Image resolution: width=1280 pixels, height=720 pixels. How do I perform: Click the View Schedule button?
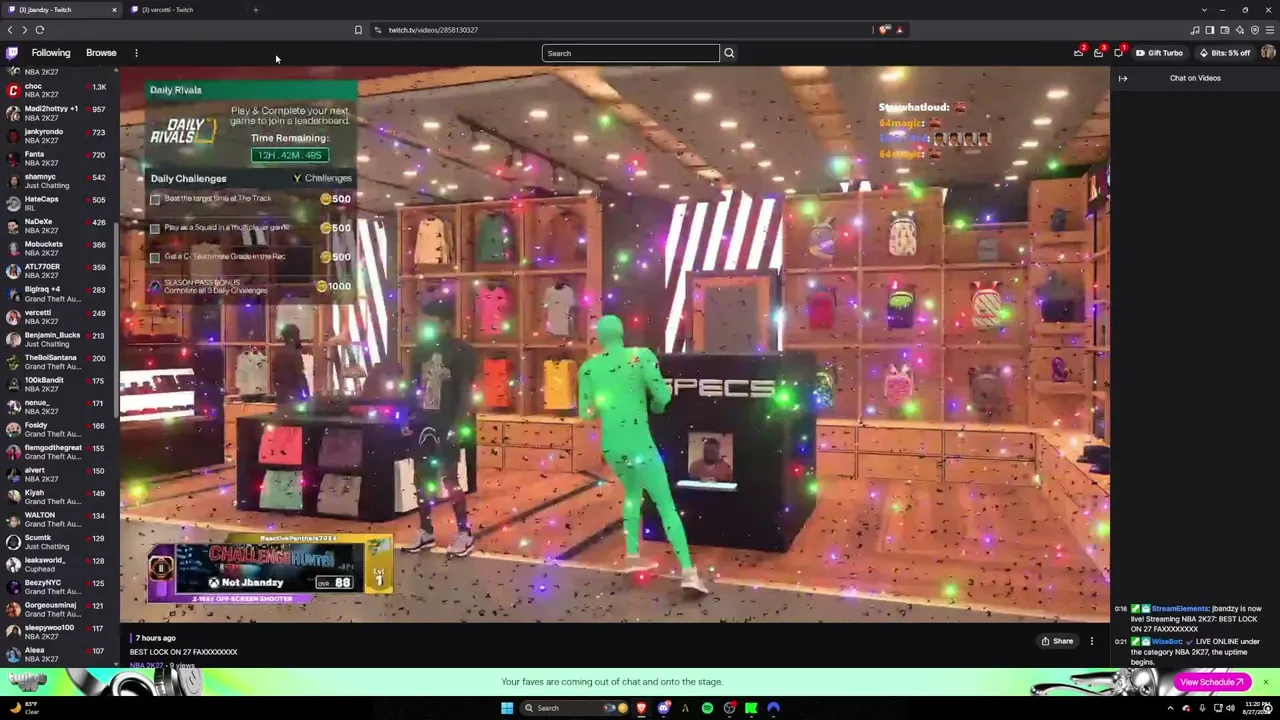pos(1212,682)
